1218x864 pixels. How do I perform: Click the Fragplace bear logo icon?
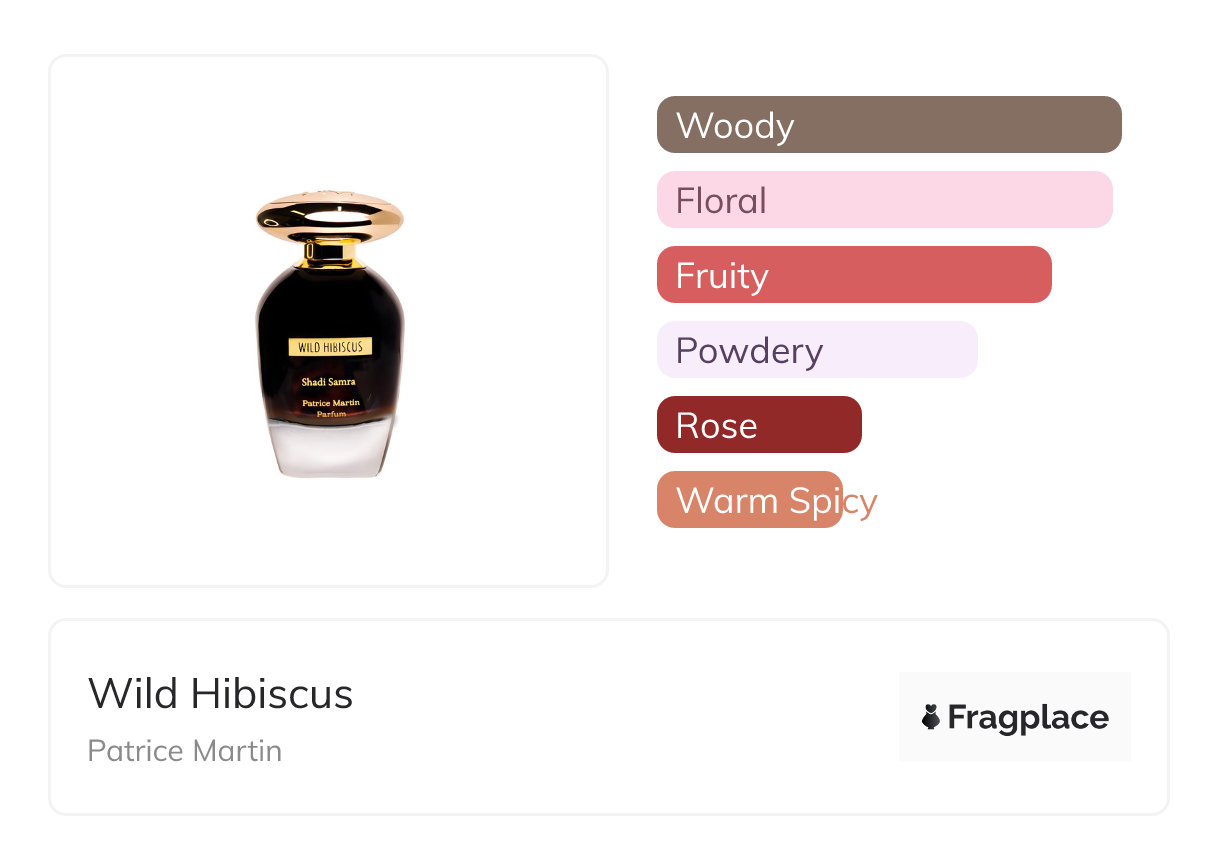coord(931,717)
